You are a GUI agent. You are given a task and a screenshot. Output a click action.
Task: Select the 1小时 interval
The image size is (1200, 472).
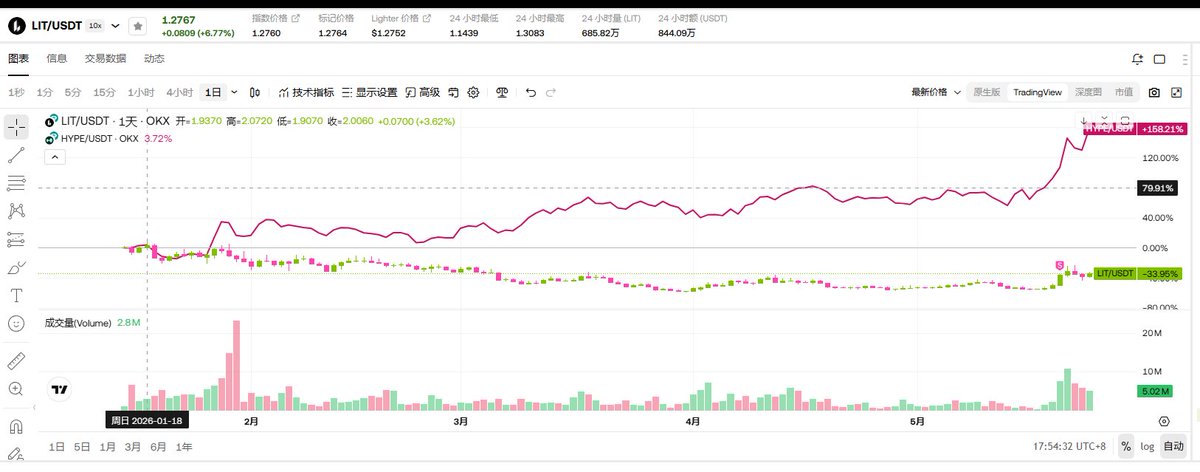point(141,92)
